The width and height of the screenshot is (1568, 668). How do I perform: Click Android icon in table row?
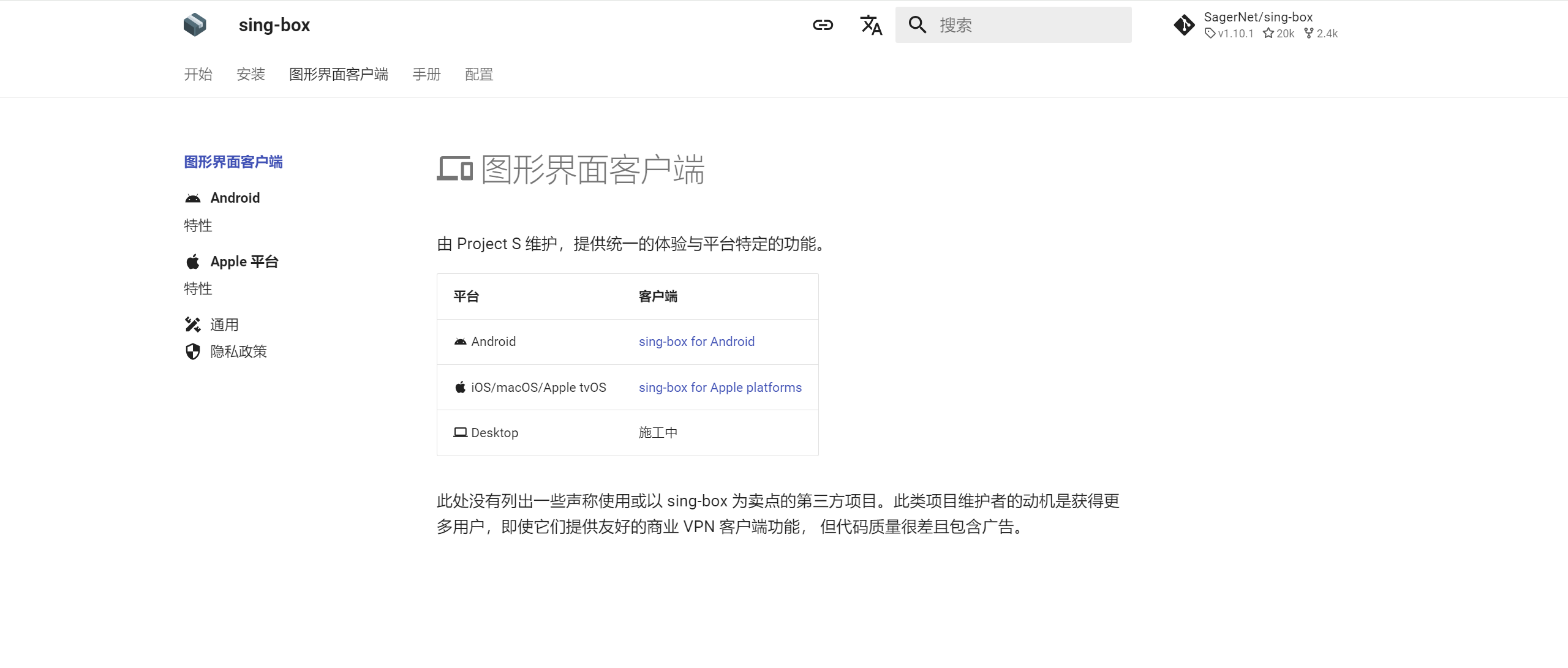(x=460, y=342)
